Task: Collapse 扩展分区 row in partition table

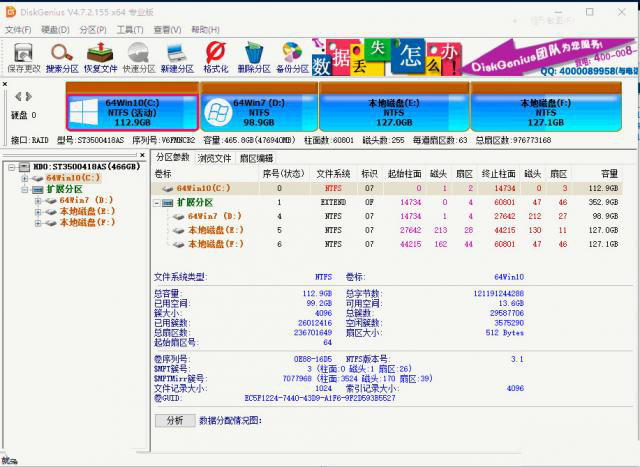Action: 157,202
